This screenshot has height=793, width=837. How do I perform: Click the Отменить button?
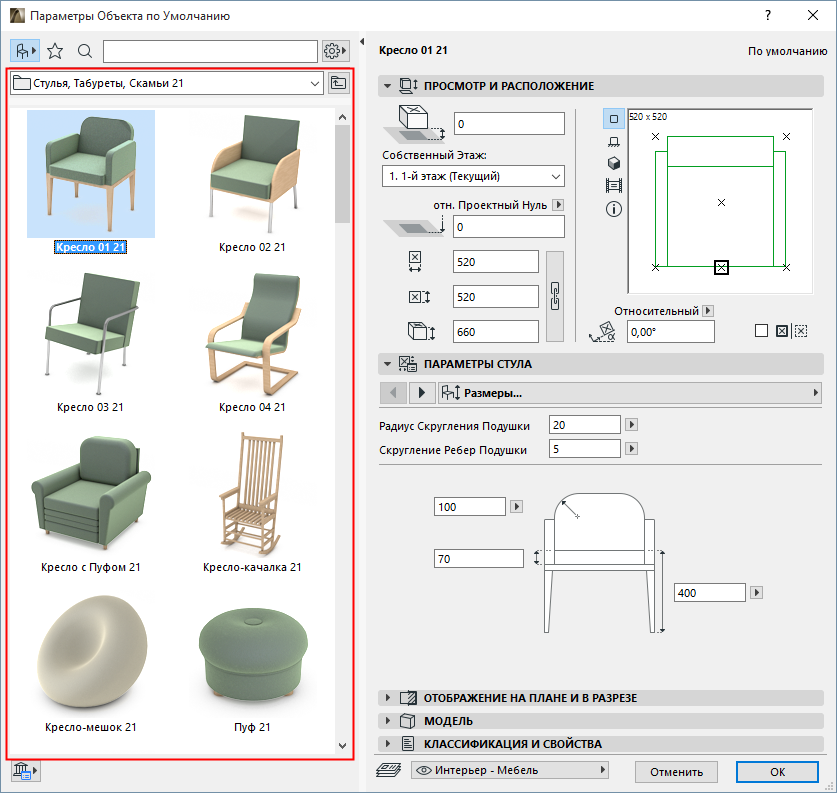point(676,771)
